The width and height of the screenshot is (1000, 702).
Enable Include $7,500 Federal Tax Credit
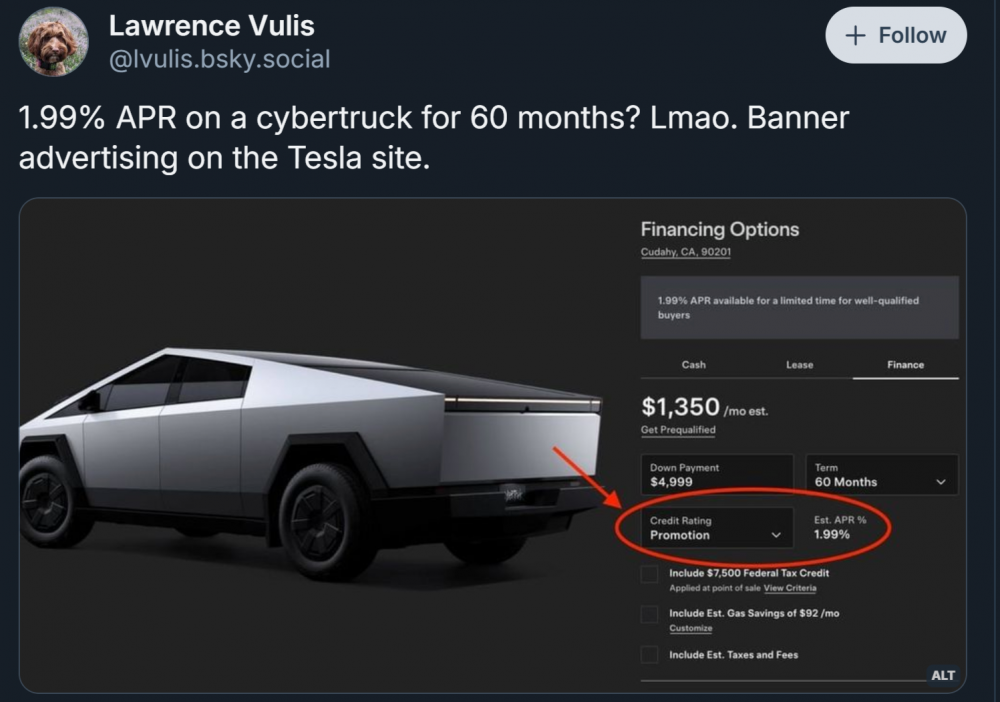pyautogui.click(x=650, y=575)
